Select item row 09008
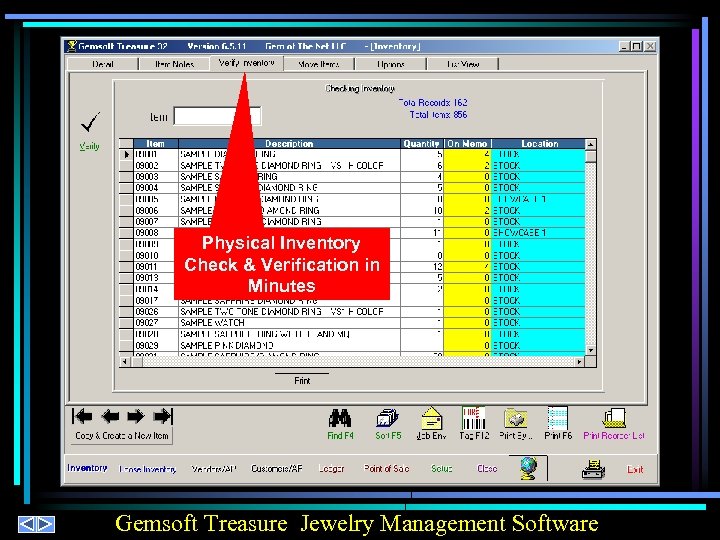Viewport: 720px width, 540px height. point(352,233)
